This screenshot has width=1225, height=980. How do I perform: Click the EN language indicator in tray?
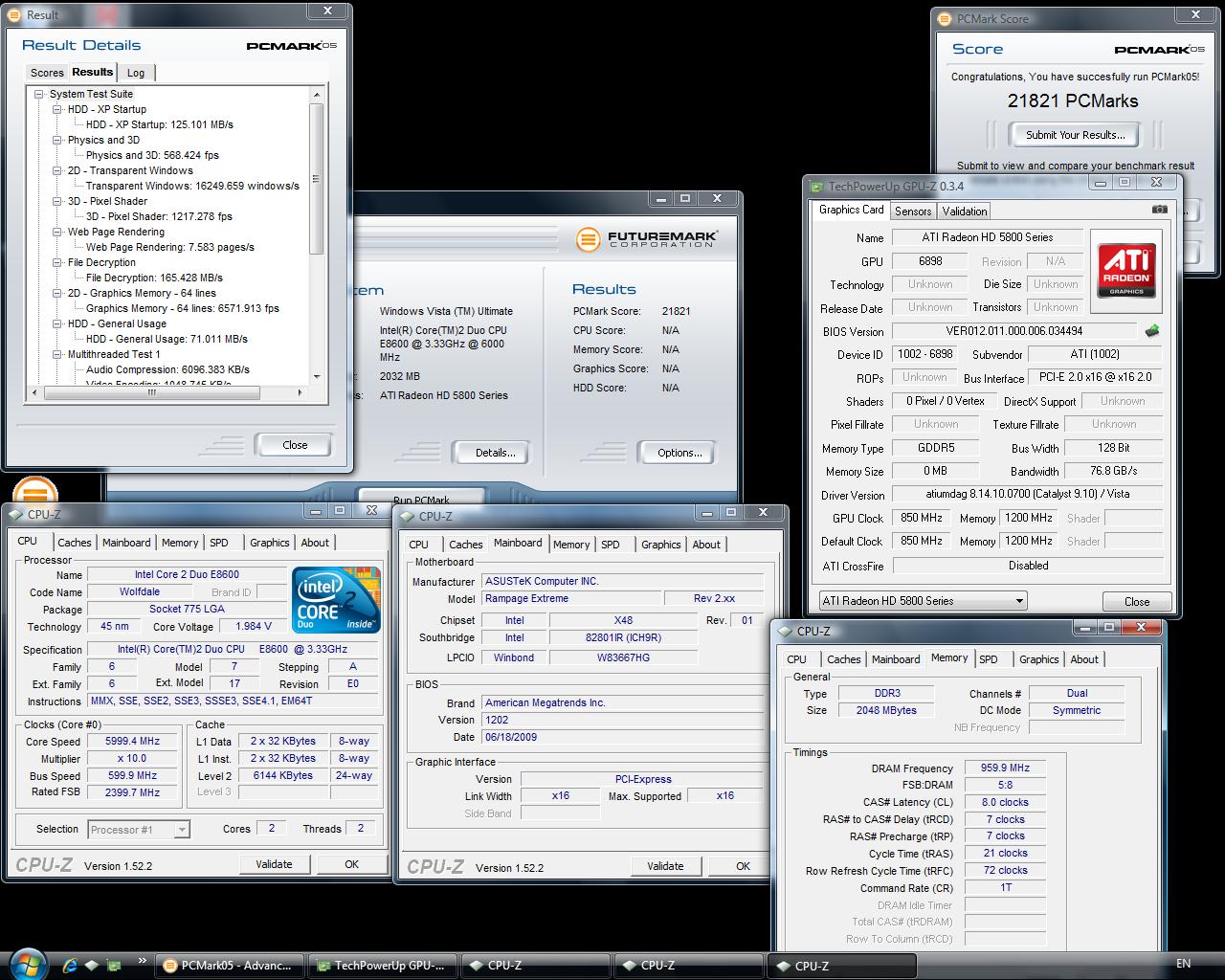pyautogui.click(x=1183, y=963)
